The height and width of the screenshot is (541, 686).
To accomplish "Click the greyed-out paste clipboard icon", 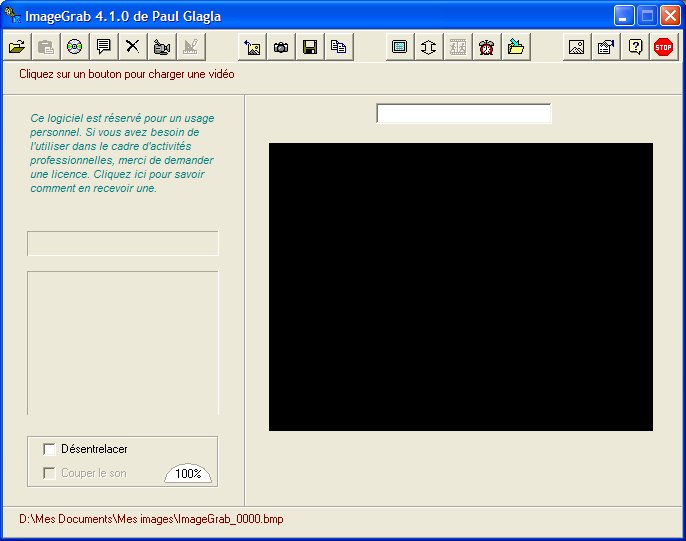I will click(x=46, y=46).
